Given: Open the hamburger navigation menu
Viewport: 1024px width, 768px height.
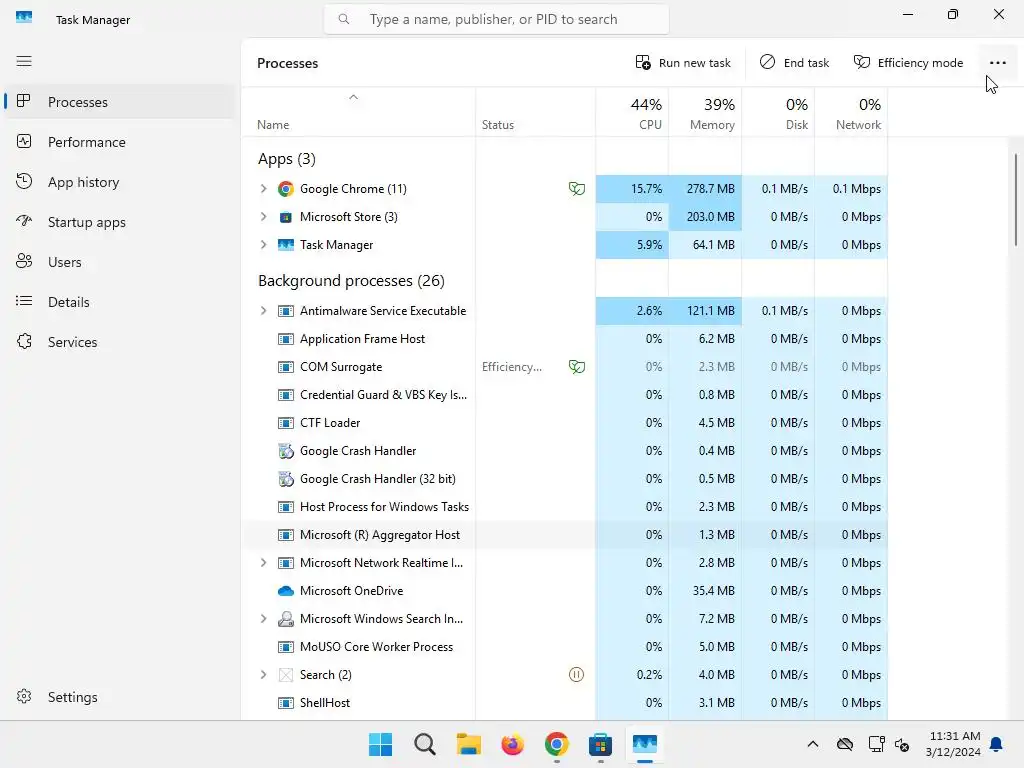Looking at the screenshot, I should click(x=24, y=61).
